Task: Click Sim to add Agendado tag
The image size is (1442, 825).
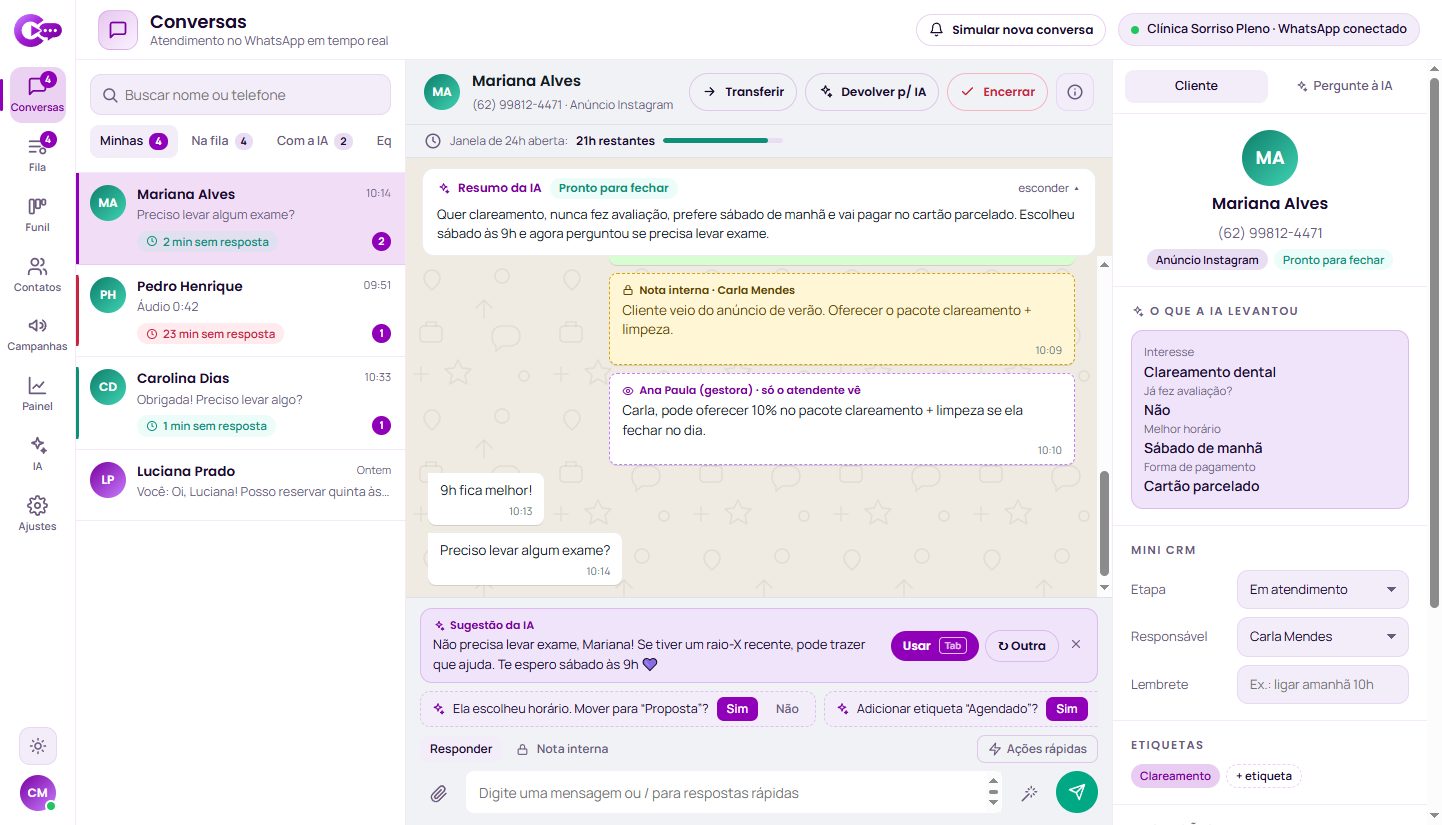Action: pos(1067,709)
